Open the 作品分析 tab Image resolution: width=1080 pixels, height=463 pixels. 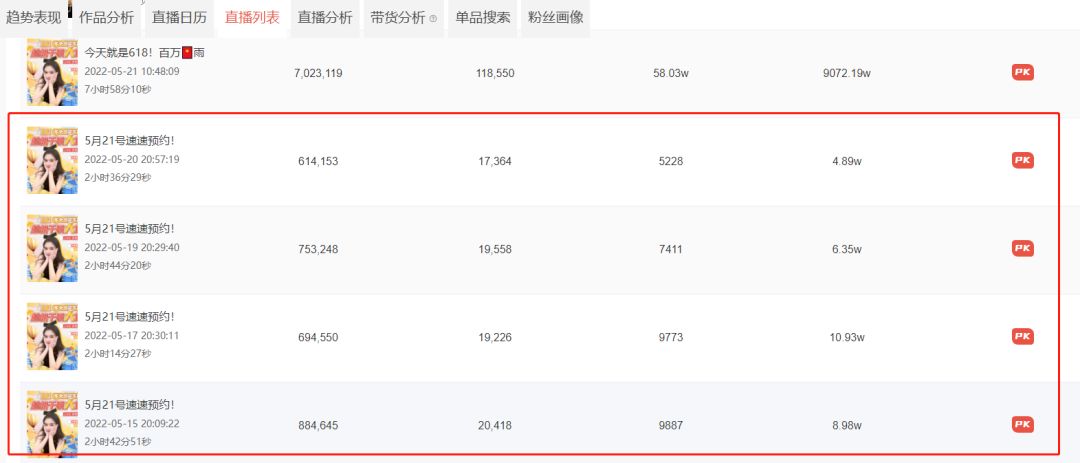(106, 17)
